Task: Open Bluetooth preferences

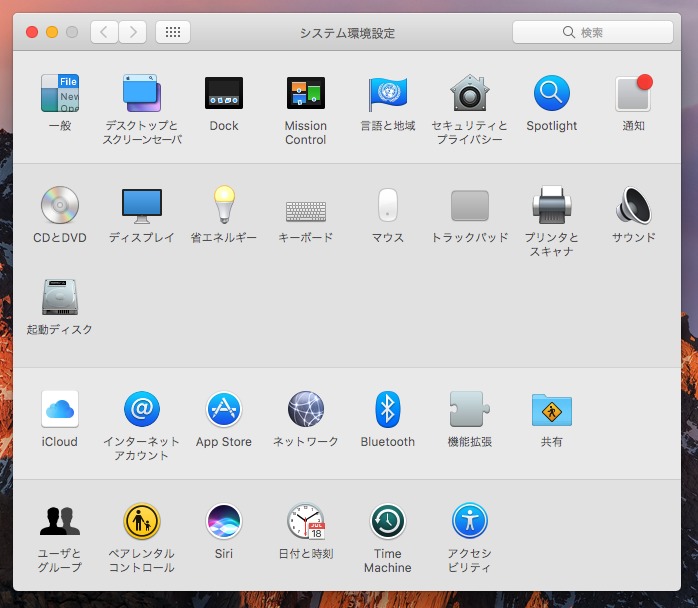Action: point(388,409)
